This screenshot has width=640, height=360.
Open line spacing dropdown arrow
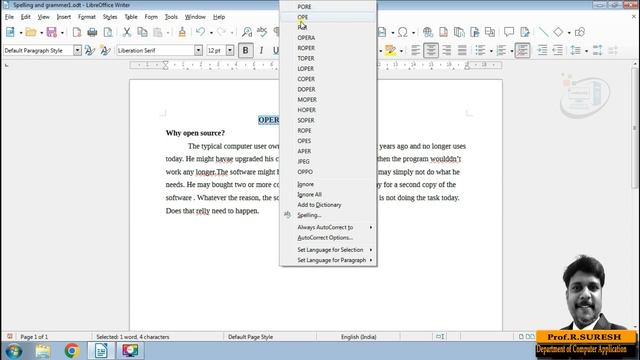[586, 51]
